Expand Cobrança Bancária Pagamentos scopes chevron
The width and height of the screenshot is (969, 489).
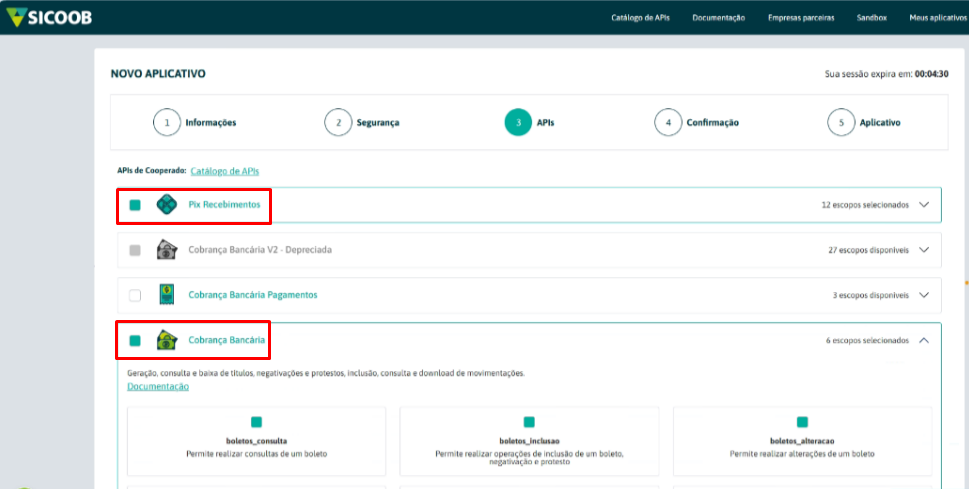coord(924,295)
